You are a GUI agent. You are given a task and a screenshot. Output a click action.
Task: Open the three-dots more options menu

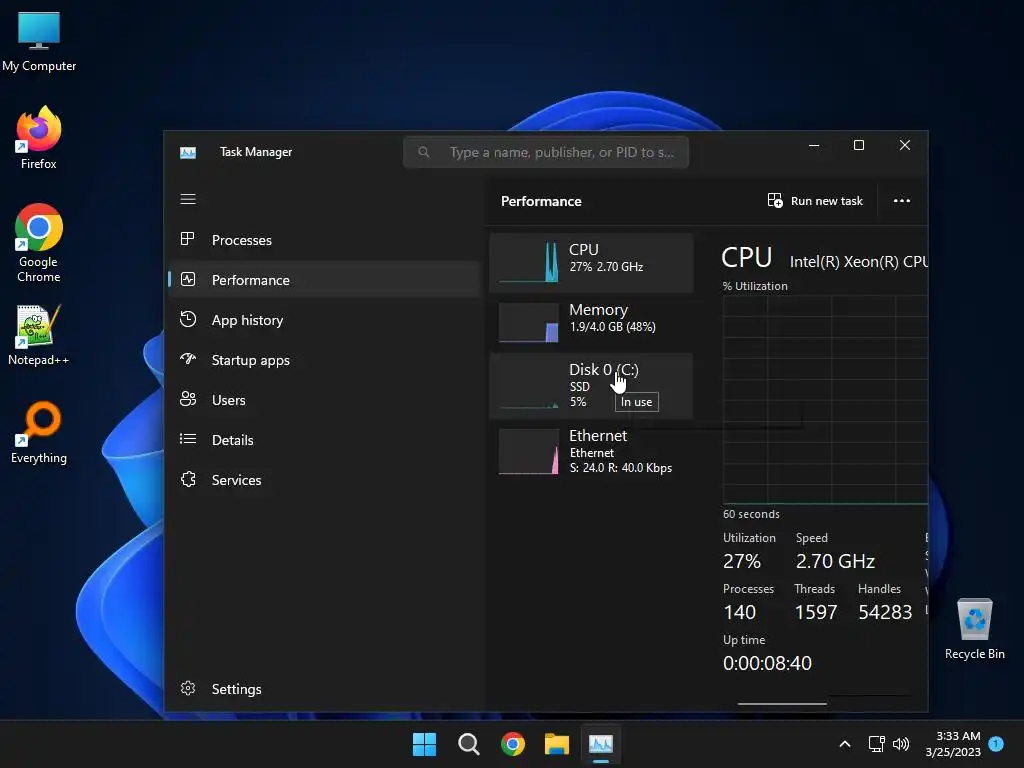point(902,200)
